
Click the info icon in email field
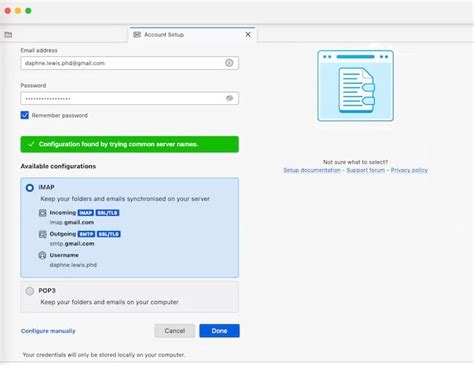[229, 63]
